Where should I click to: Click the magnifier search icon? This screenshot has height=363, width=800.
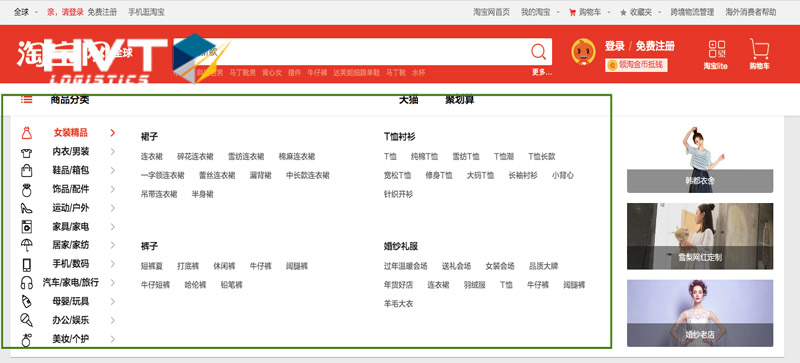point(538,51)
